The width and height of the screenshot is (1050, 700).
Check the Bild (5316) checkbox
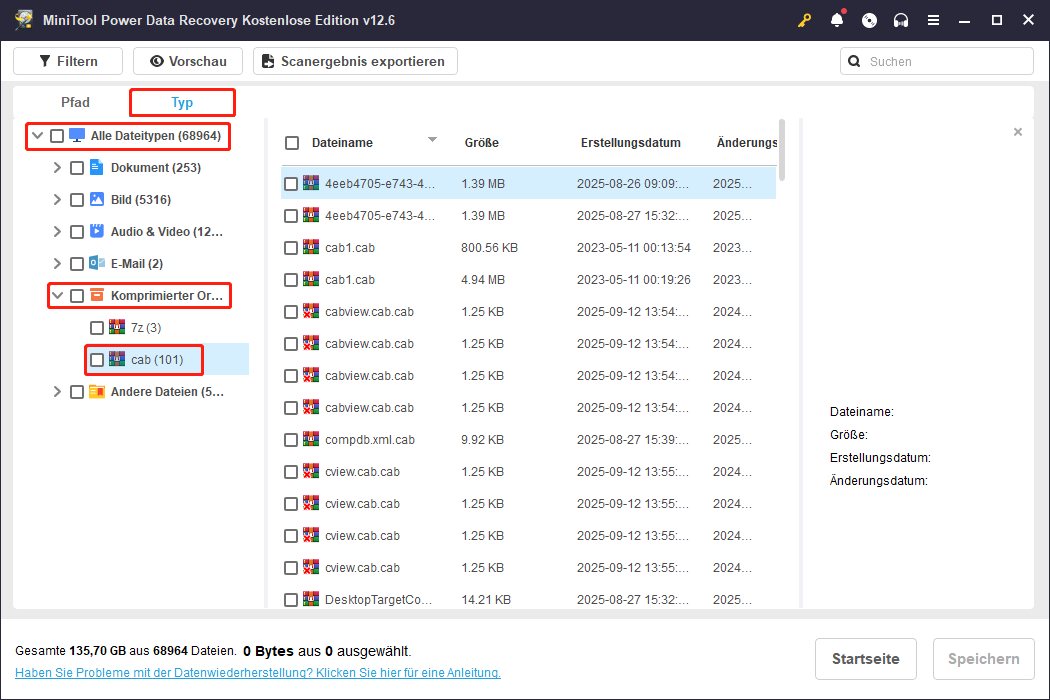coord(77,200)
